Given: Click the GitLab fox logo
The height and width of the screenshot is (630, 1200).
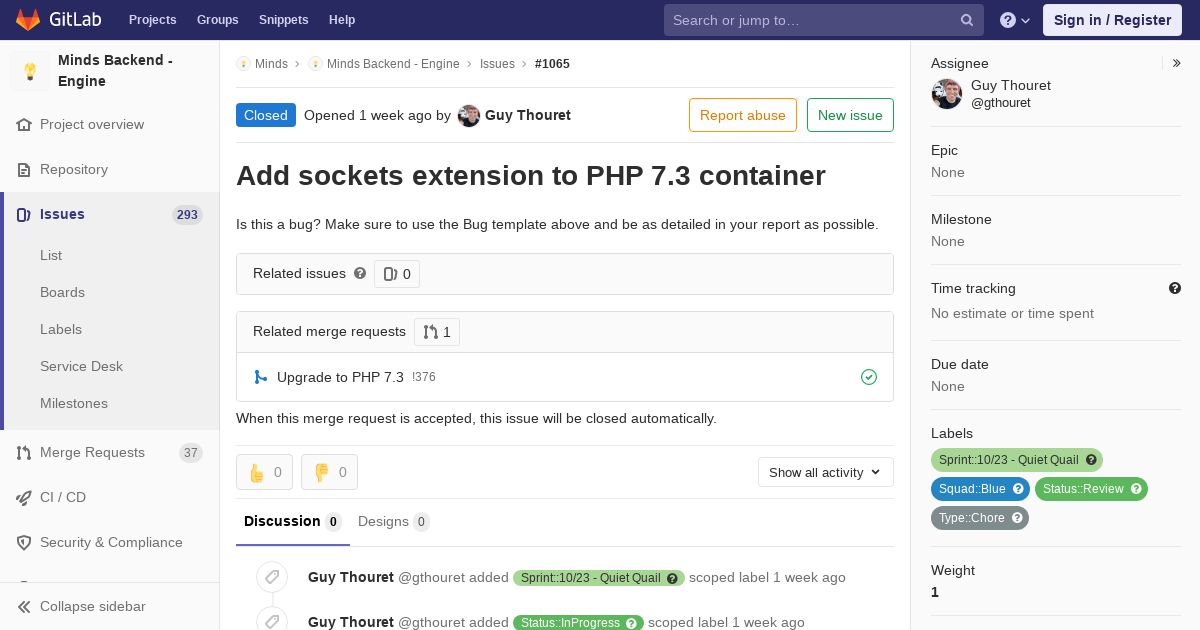Looking at the screenshot, I should (28, 19).
